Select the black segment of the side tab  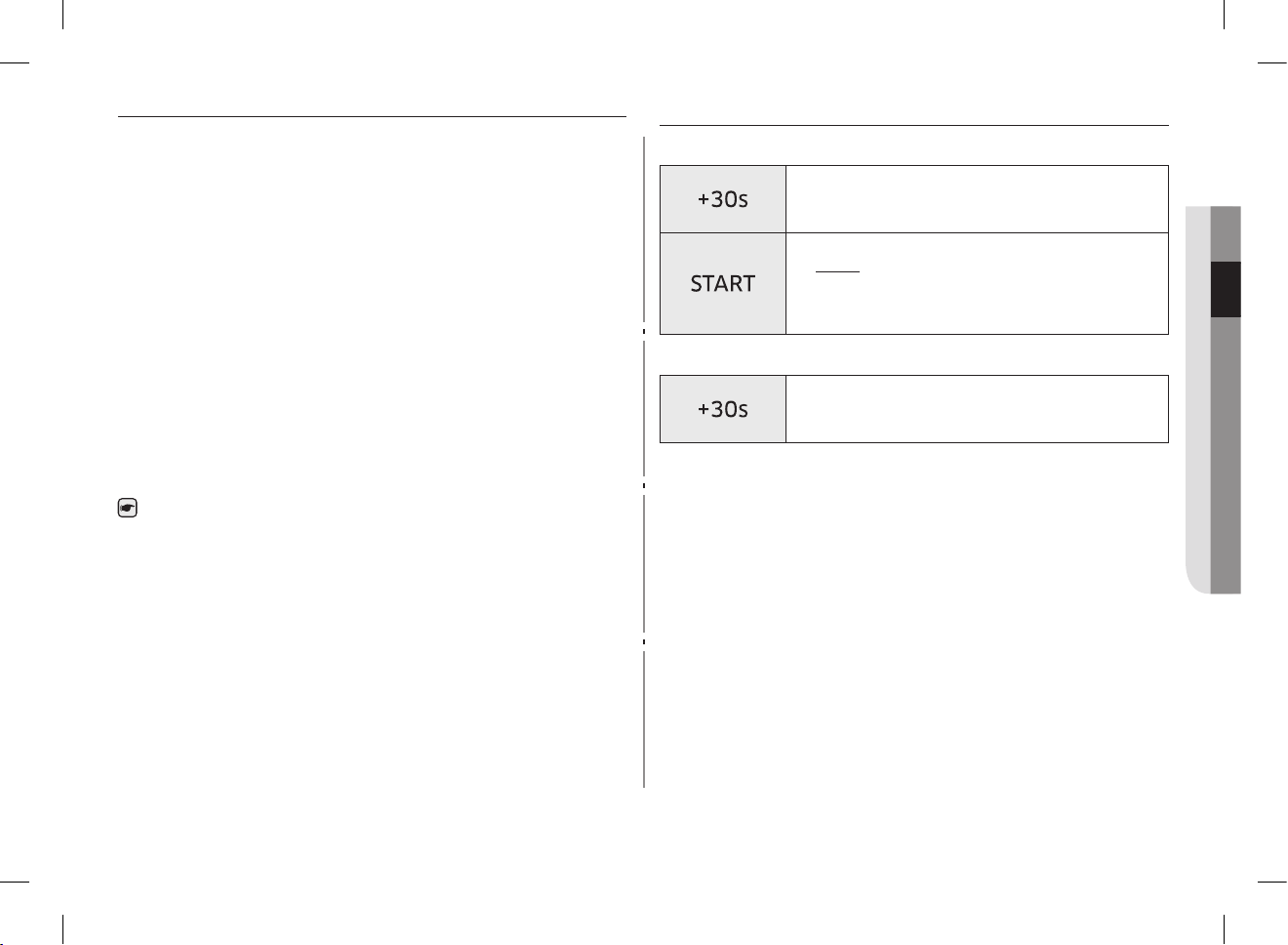(1226, 289)
